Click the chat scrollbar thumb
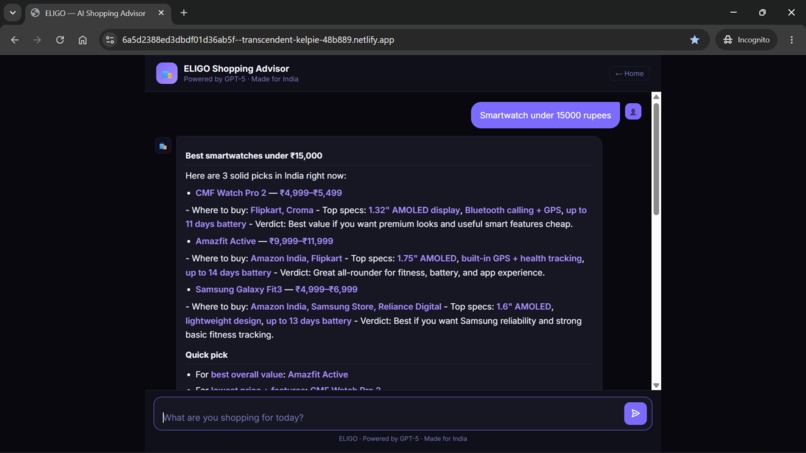806x453 pixels. pyautogui.click(x=656, y=159)
